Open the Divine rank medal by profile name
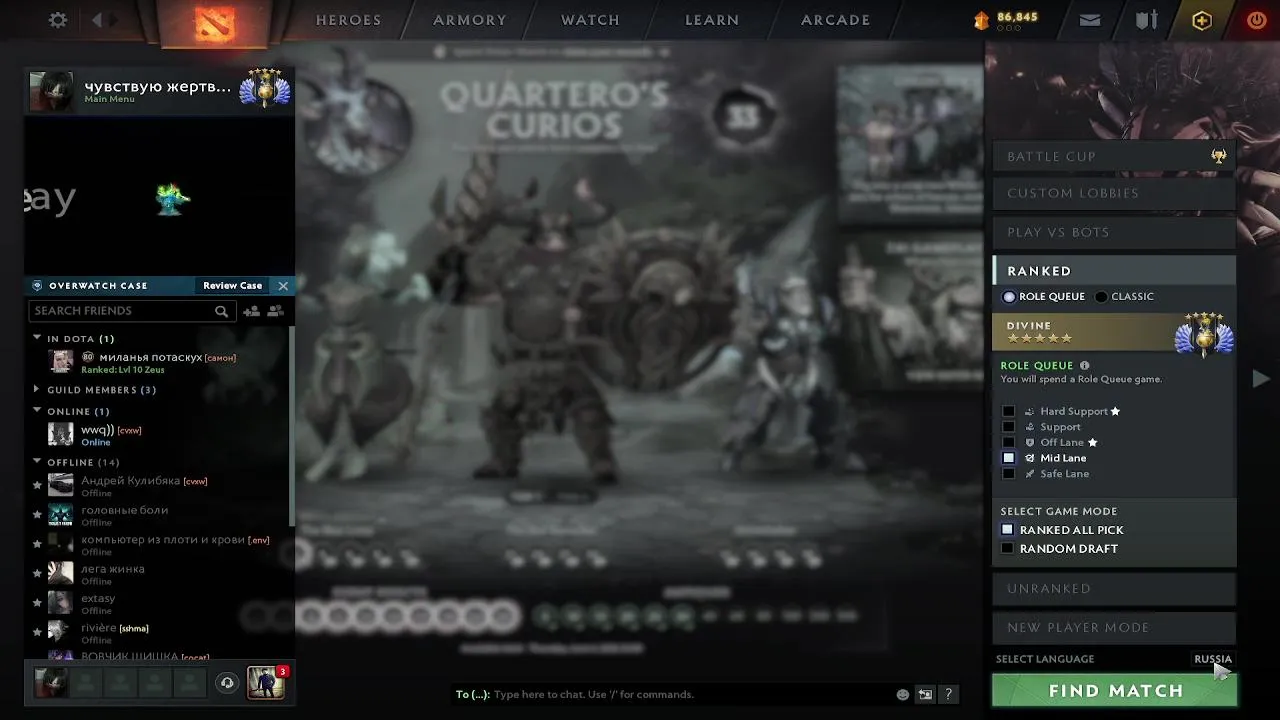Viewport: 1280px width, 720px height. pyautogui.click(x=264, y=88)
